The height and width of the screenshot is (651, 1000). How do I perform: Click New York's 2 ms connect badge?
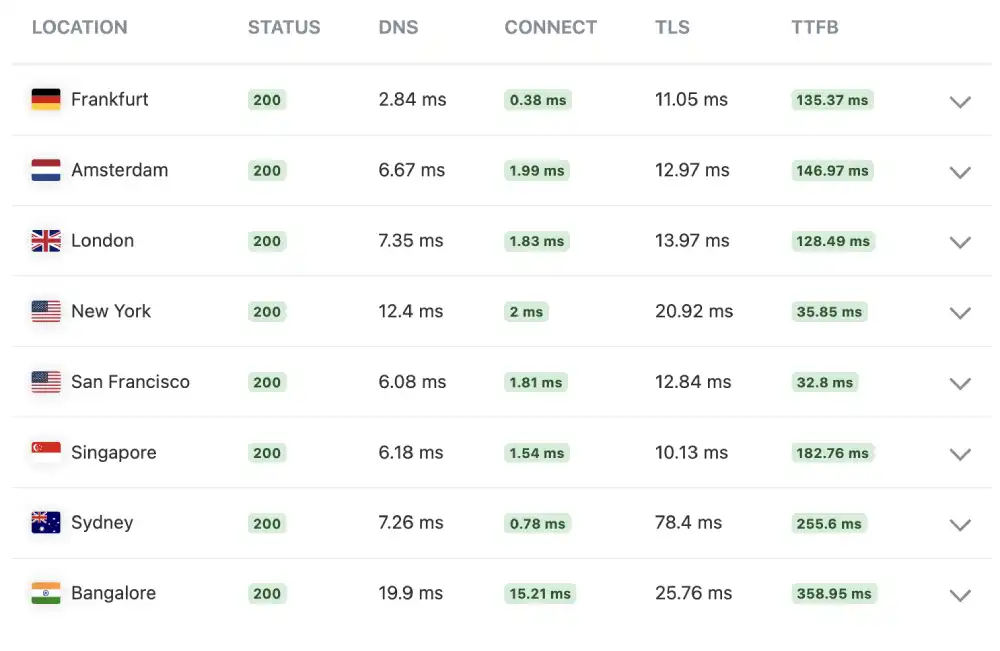[x=526, y=312]
